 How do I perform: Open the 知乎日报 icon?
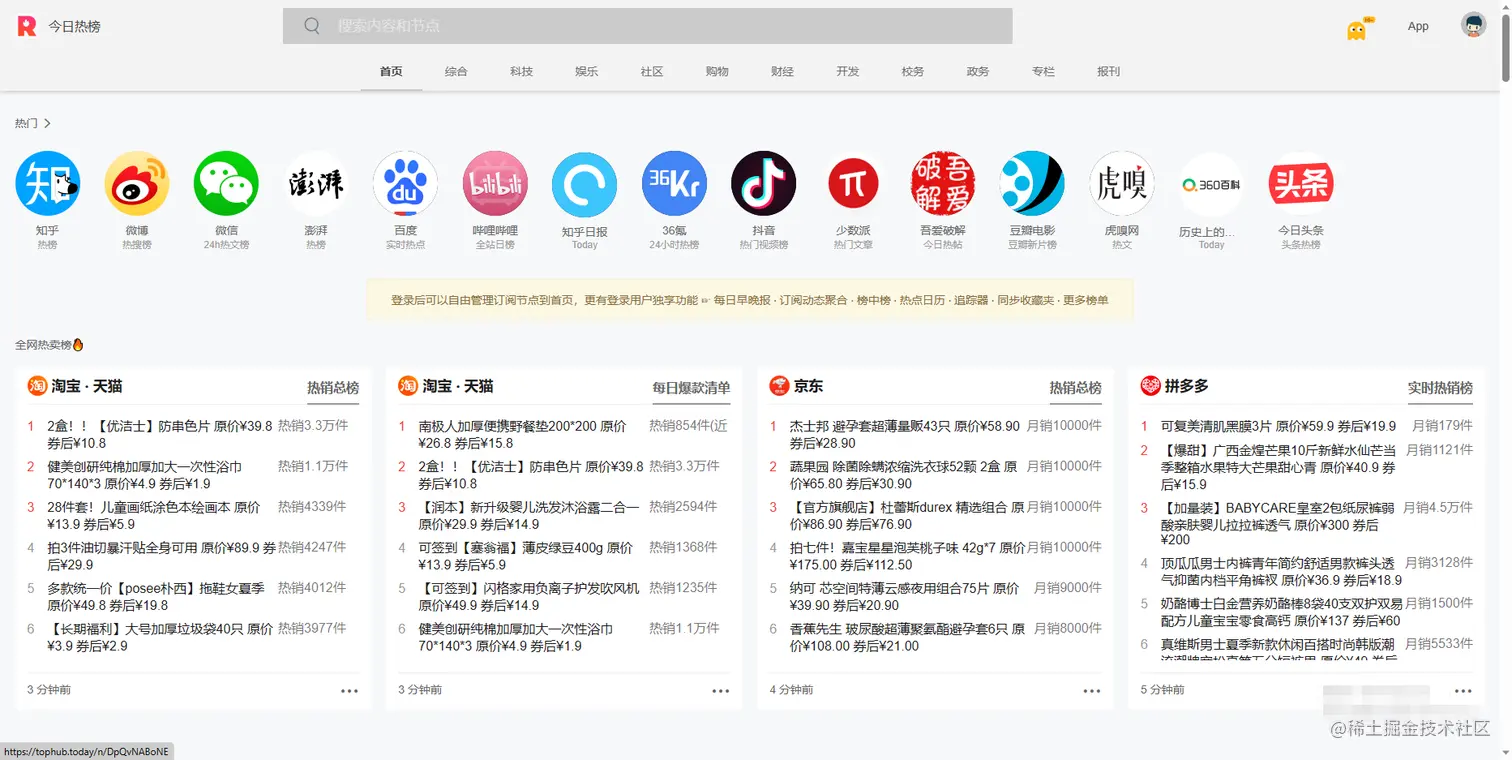click(584, 184)
